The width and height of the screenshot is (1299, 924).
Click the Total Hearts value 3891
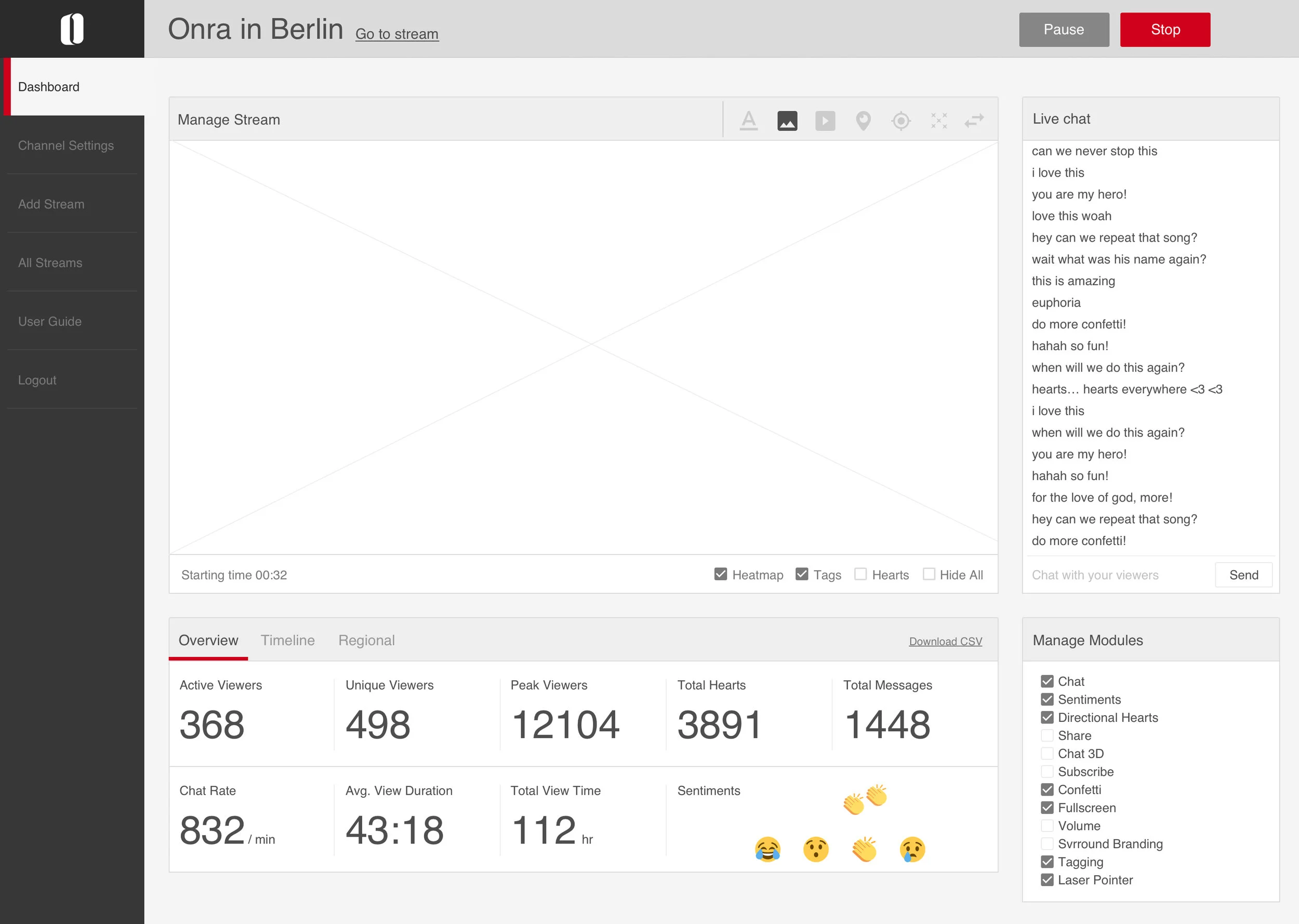719,724
